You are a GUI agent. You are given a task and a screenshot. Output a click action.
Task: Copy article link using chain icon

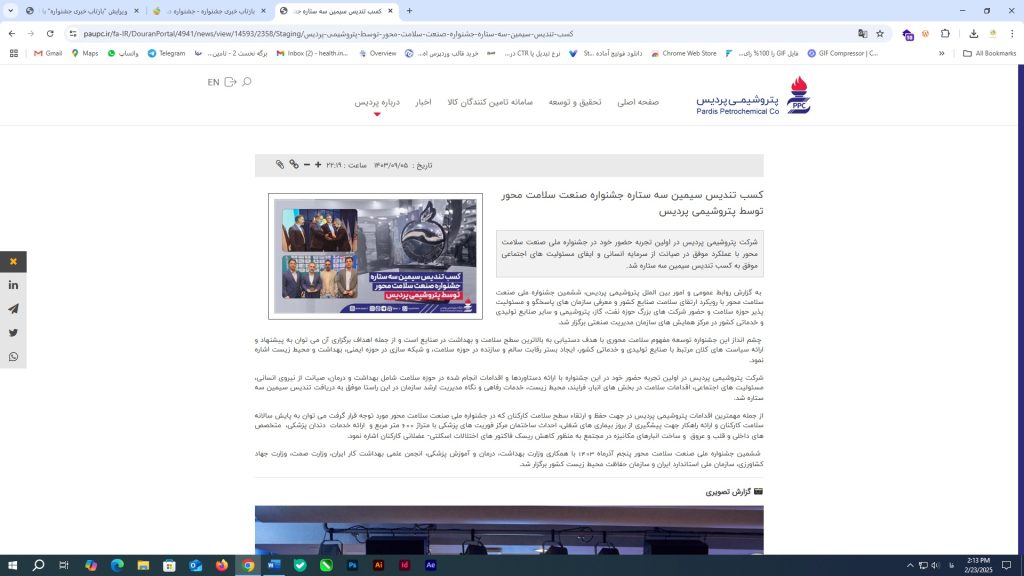(293, 164)
